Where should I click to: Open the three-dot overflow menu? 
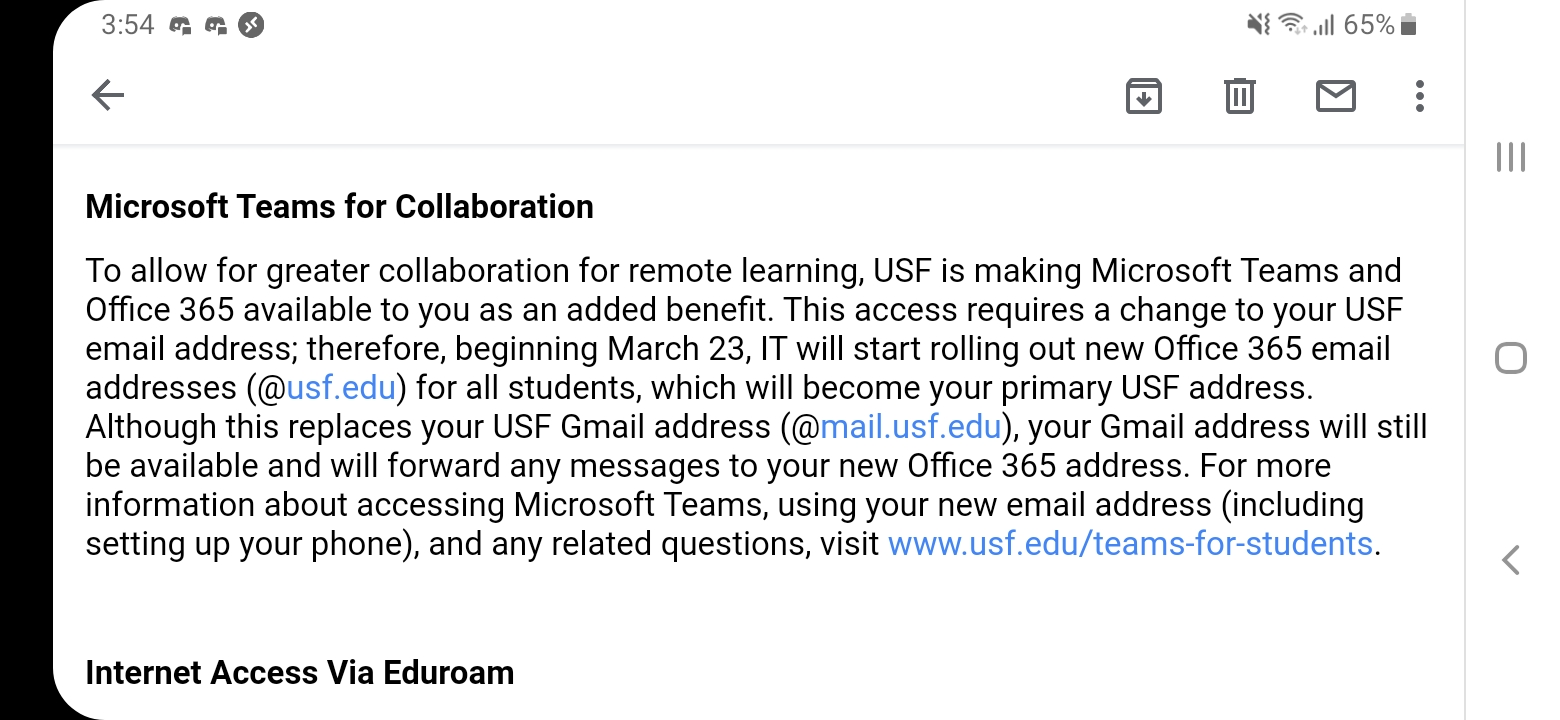pos(1418,95)
